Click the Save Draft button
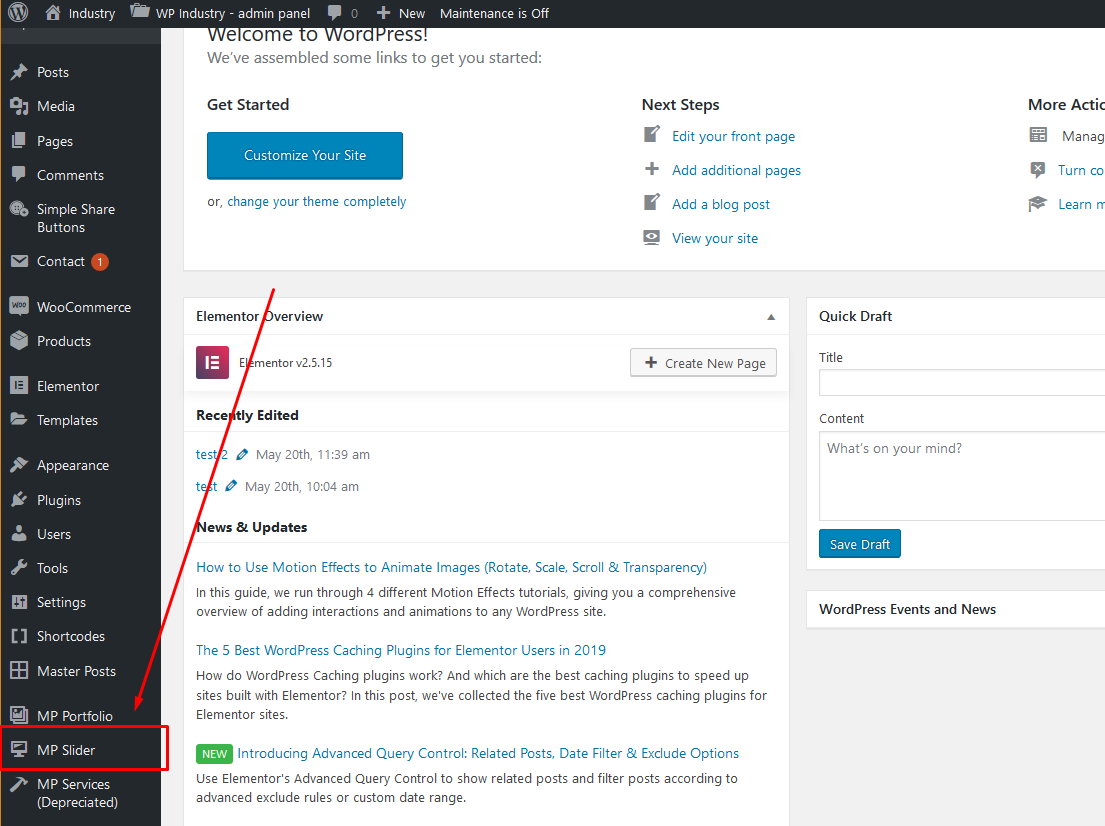The width and height of the screenshot is (1105, 826). 860,544
